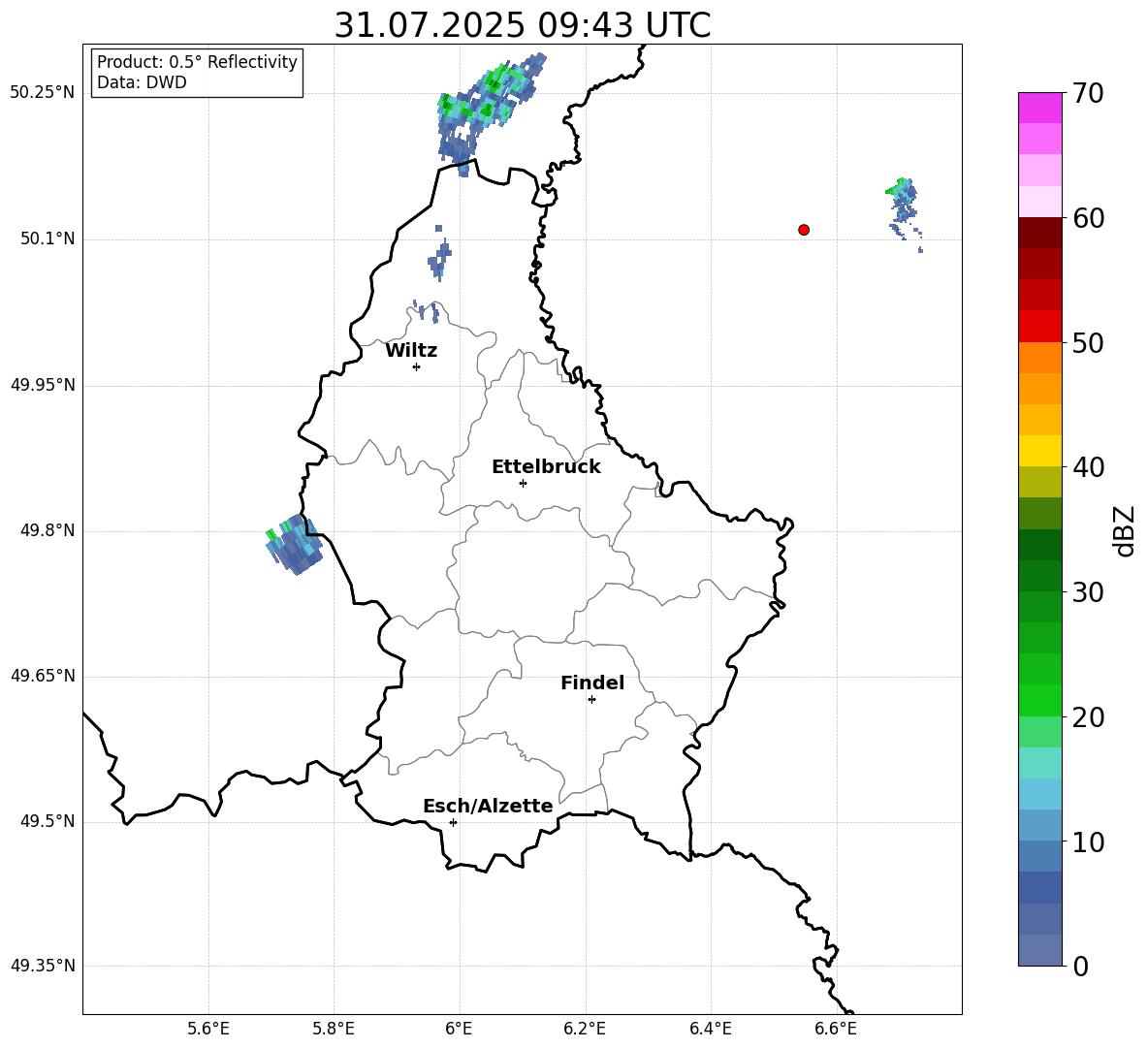The image size is (1148, 1048).
Task: Click the 6.2°E longitude label
Action: pos(585,1029)
